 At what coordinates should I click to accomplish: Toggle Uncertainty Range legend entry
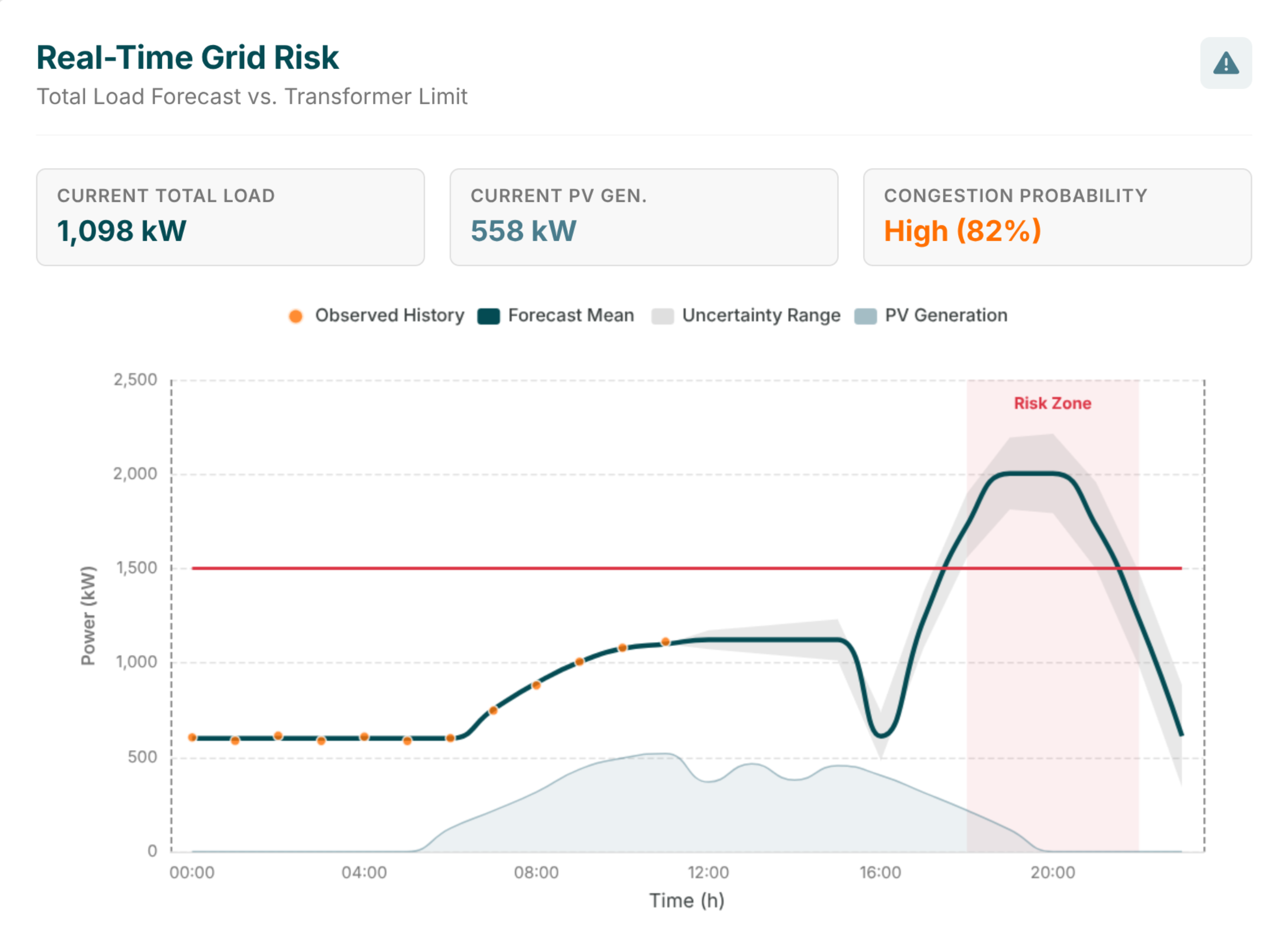point(761,315)
